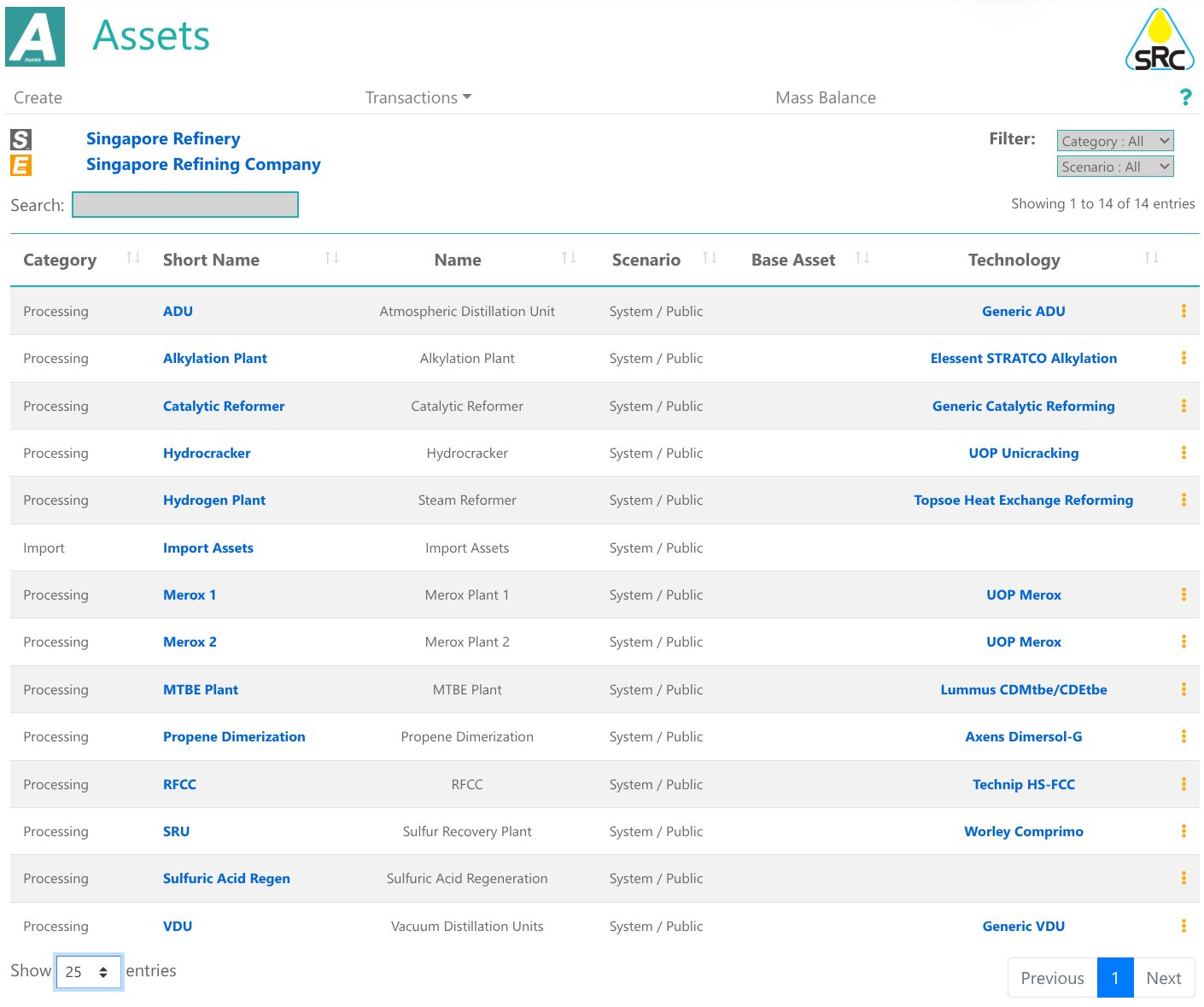Viewport: 1204px width, 1007px height.
Task: Open the Elessent STRATCO Alkylation technology link
Action: pyautogui.click(x=1024, y=358)
